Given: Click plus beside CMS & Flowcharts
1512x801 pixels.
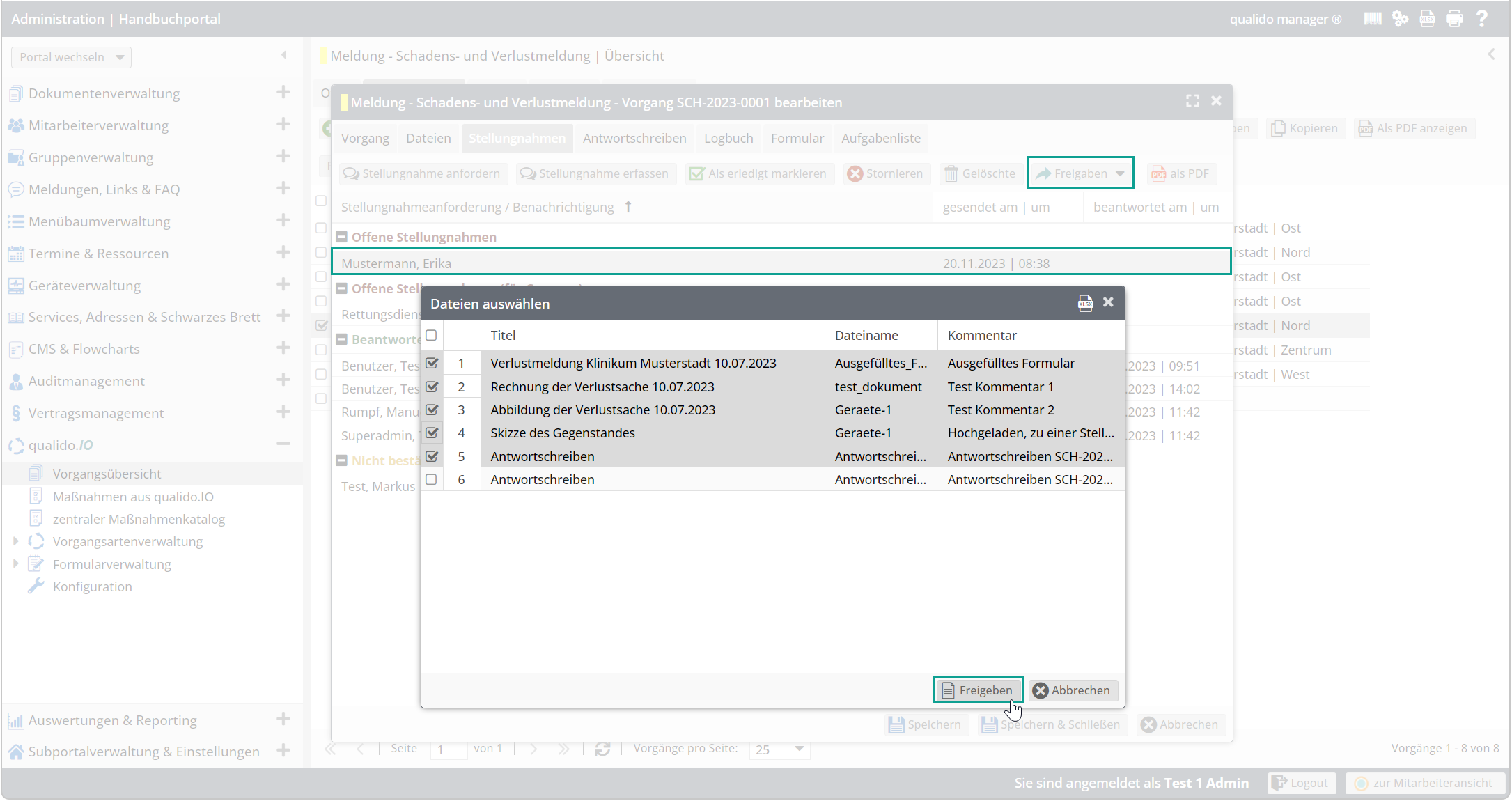Looking at the screenshot, I should click(283, 348).
